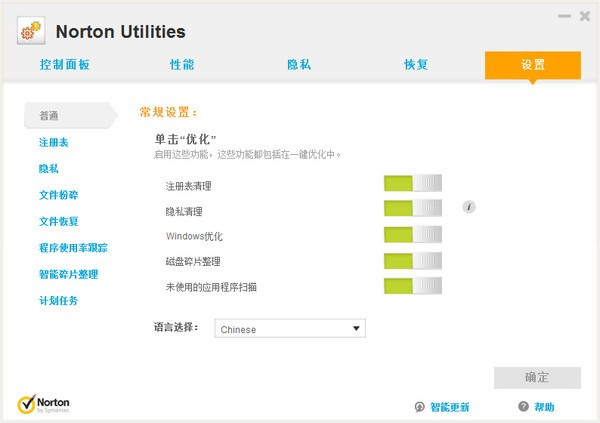
Task: Go to the 恢复 tab
Action: click(416, 65)
